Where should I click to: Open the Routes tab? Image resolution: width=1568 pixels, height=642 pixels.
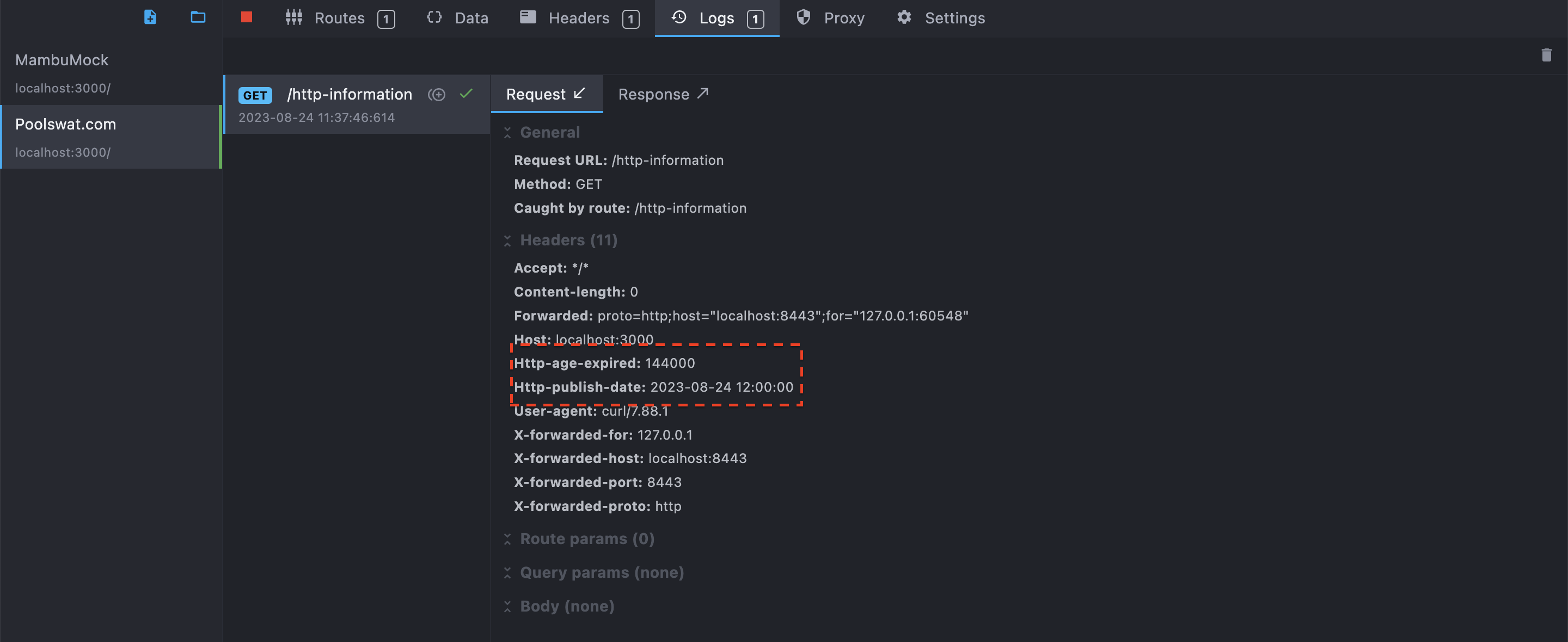(x=340, y=18)
